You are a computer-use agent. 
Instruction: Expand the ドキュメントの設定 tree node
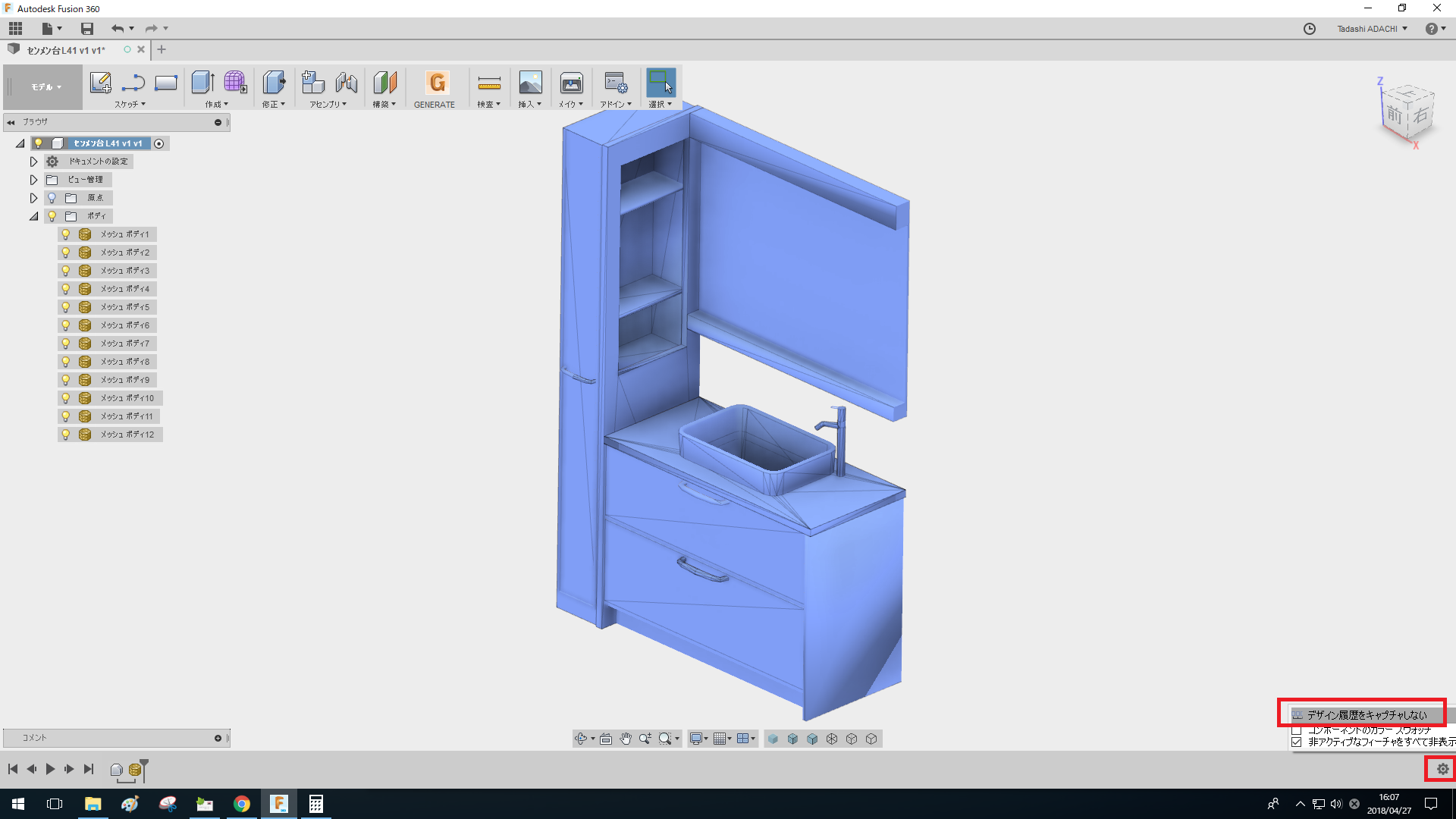tap(33, 162)
